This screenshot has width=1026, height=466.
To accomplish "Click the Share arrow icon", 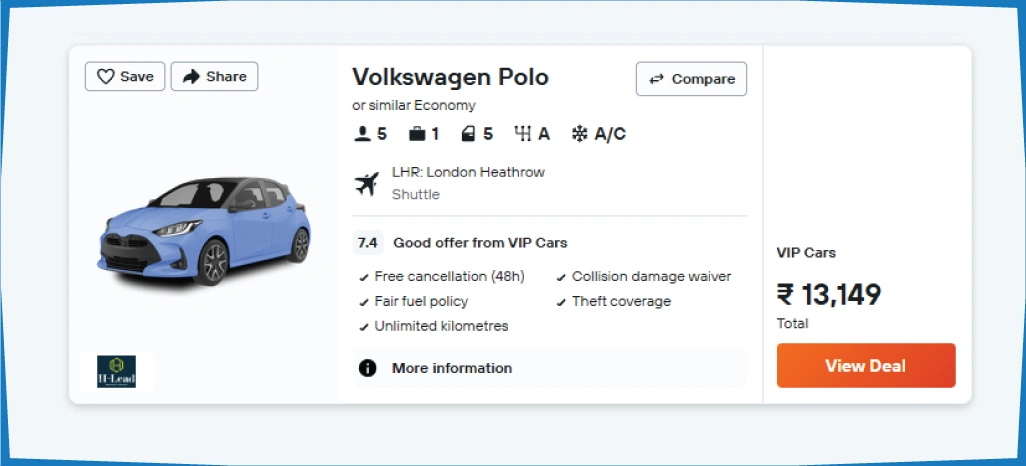I will coord(191,77).
